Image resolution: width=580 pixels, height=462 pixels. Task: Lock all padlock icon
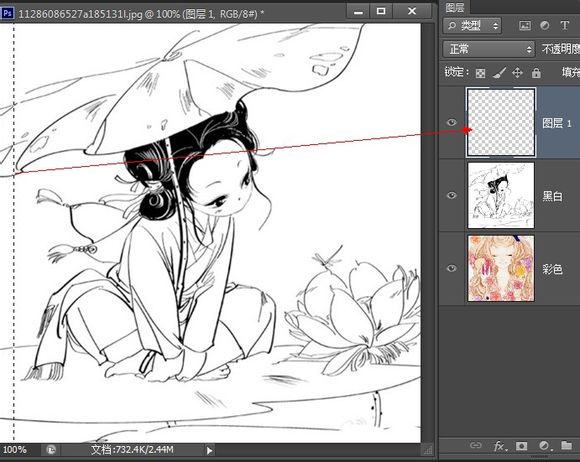(x=536, y=73)
